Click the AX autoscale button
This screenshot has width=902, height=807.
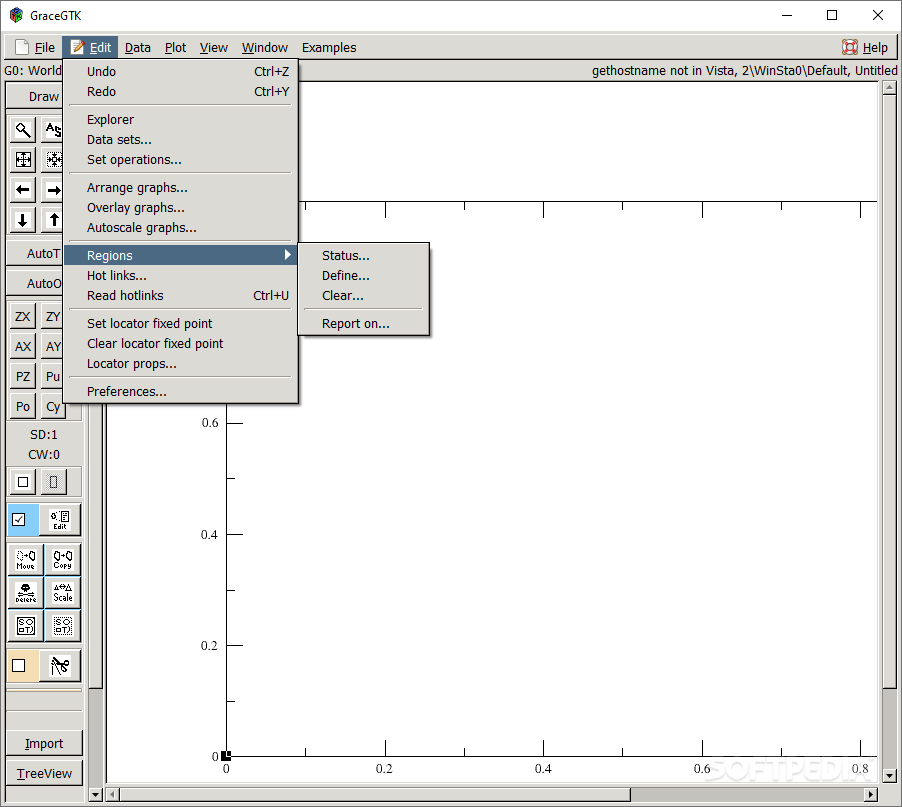tap(23, 346)
